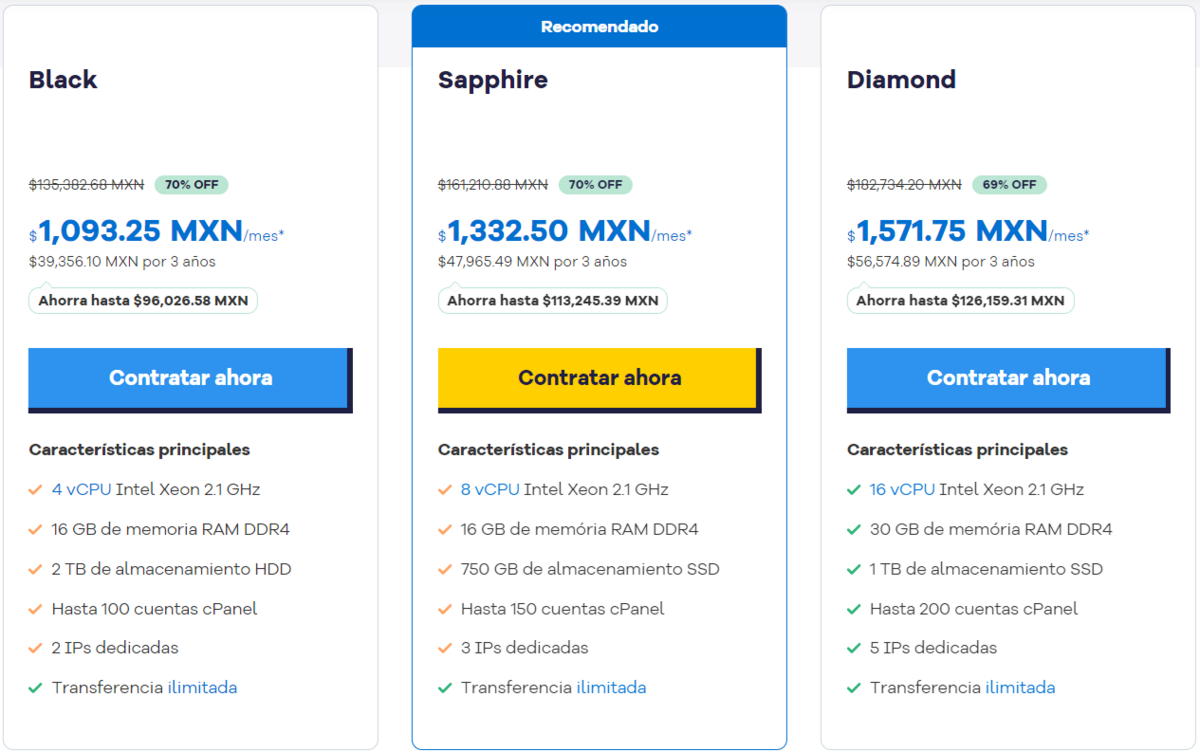Click checkmark beside 5 IPs dedicadas
Screen dimensions: 1200x752
[854, 648]
